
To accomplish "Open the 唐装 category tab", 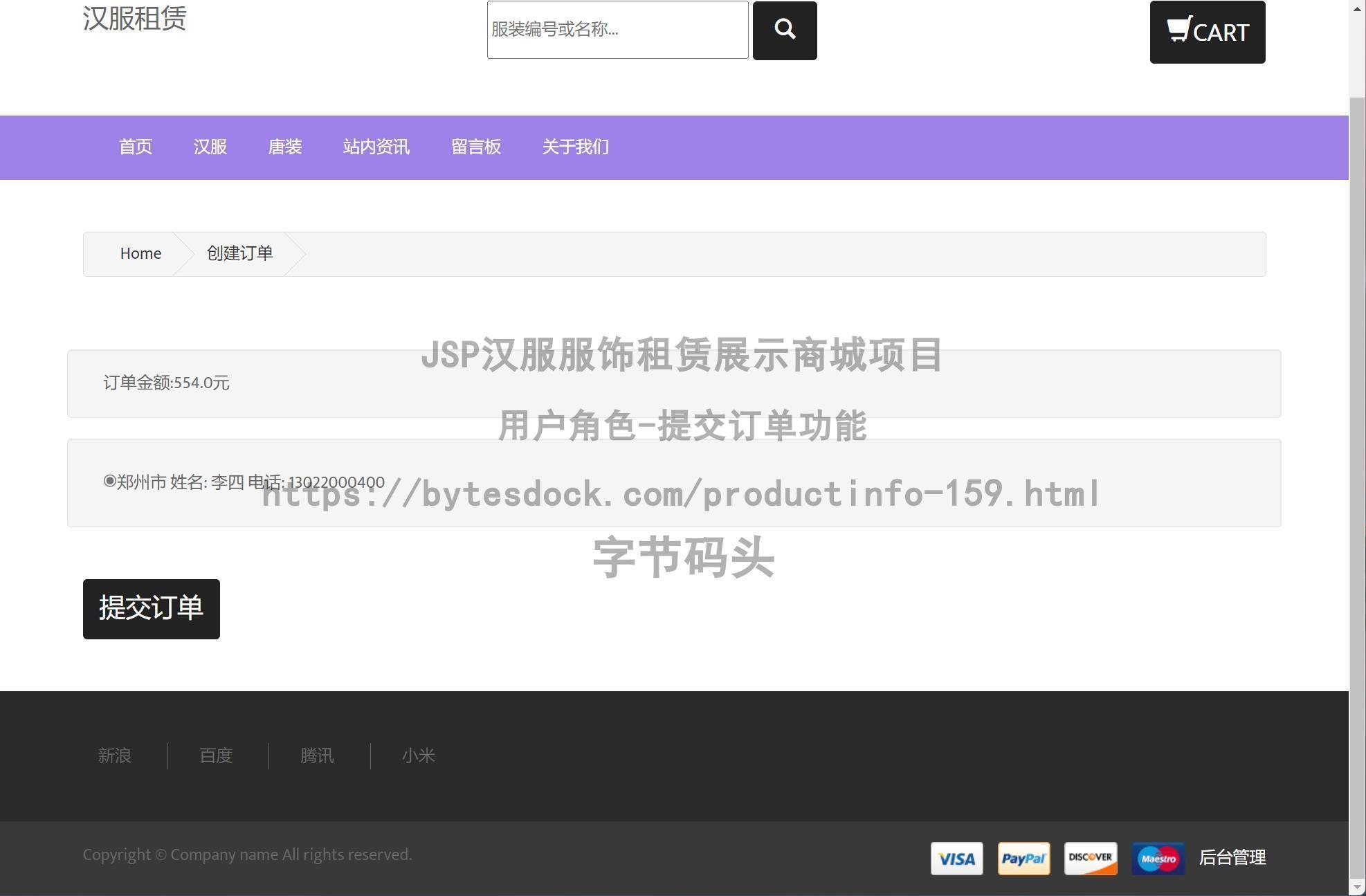I will (285, 147).
